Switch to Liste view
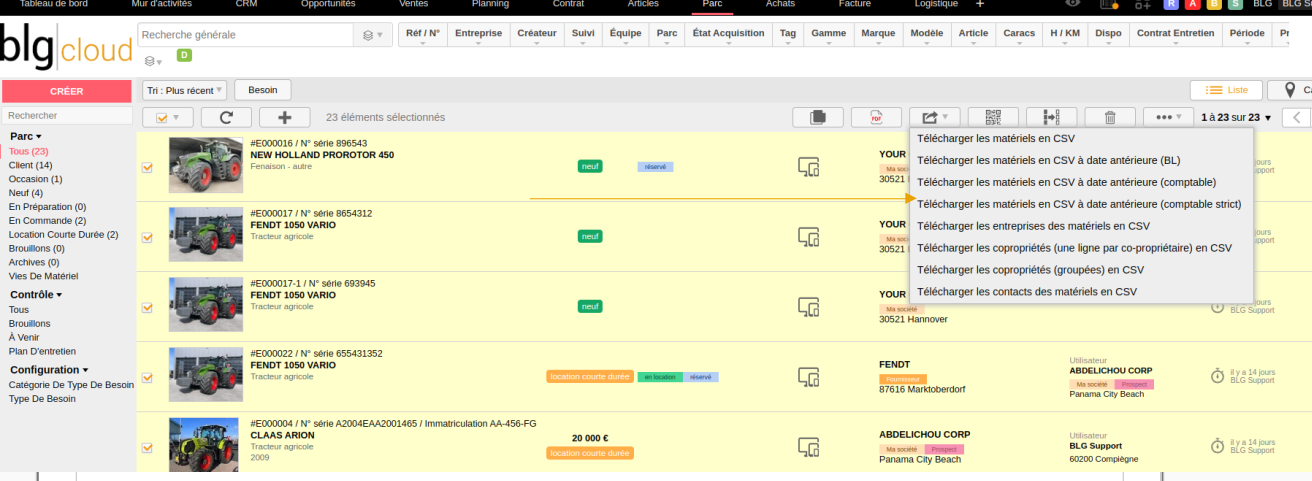1312x481 pixels. (1226, 90)
